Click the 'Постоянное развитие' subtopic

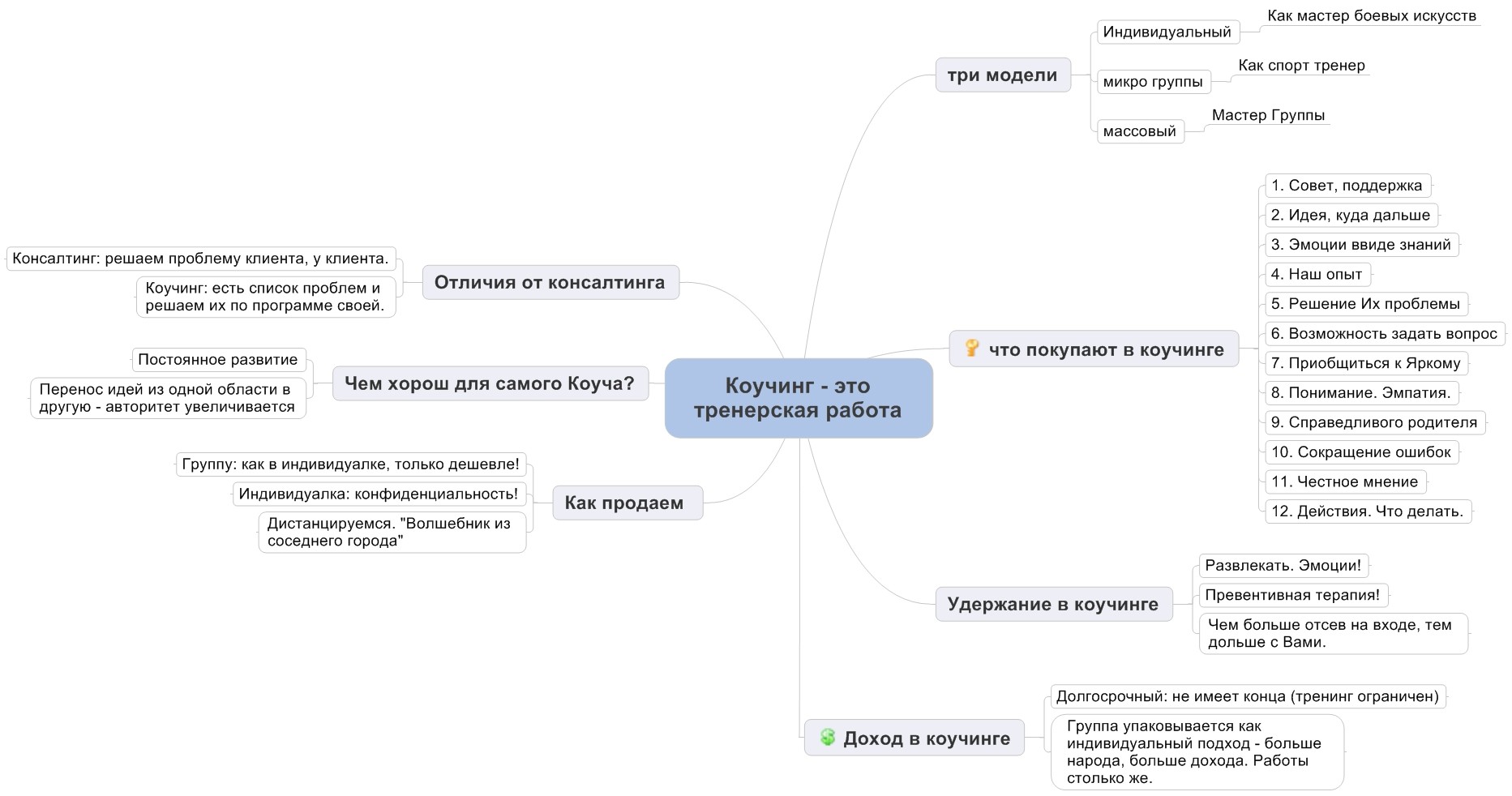(x=219, y=359)
